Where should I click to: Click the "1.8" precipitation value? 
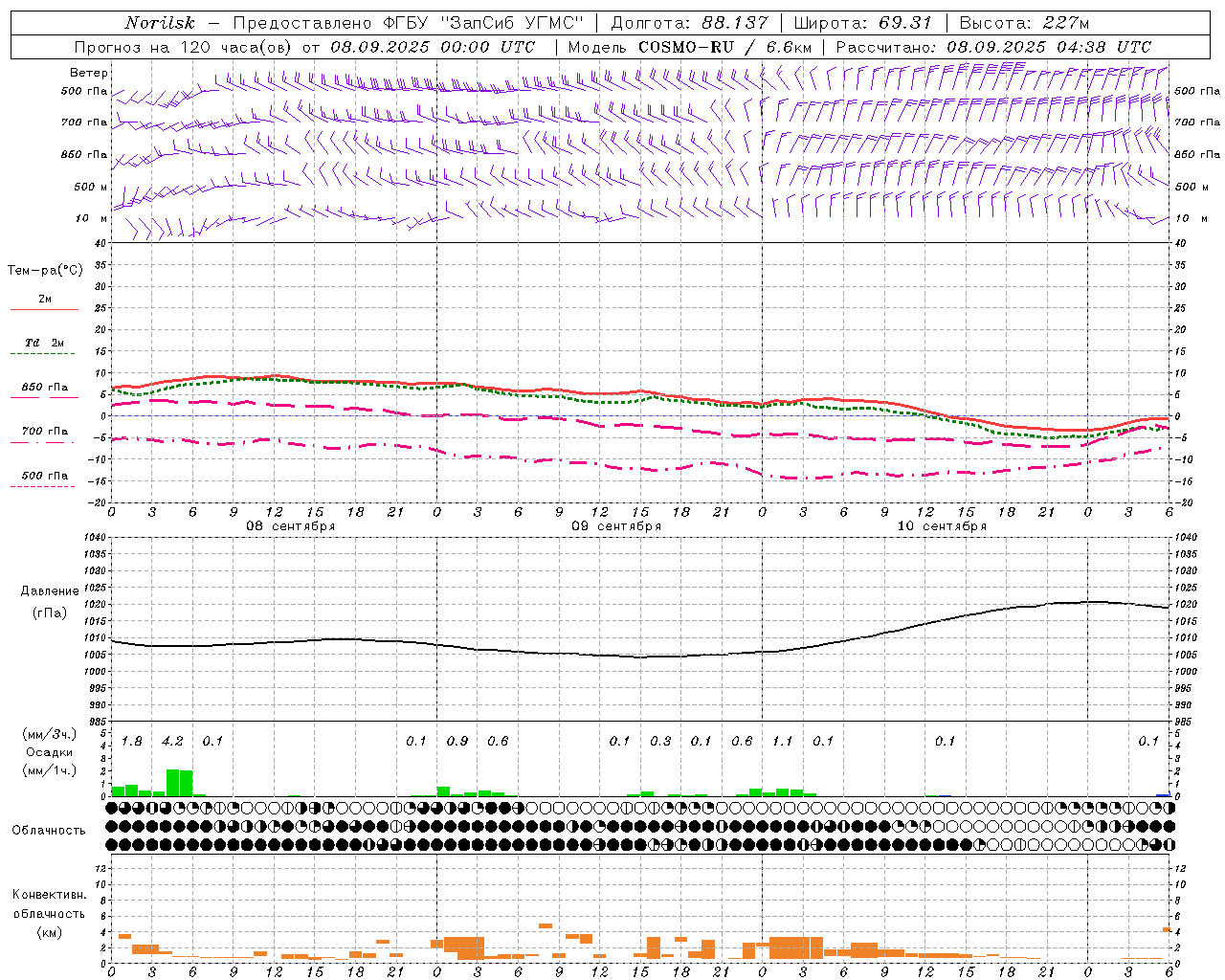coord(132,741)
